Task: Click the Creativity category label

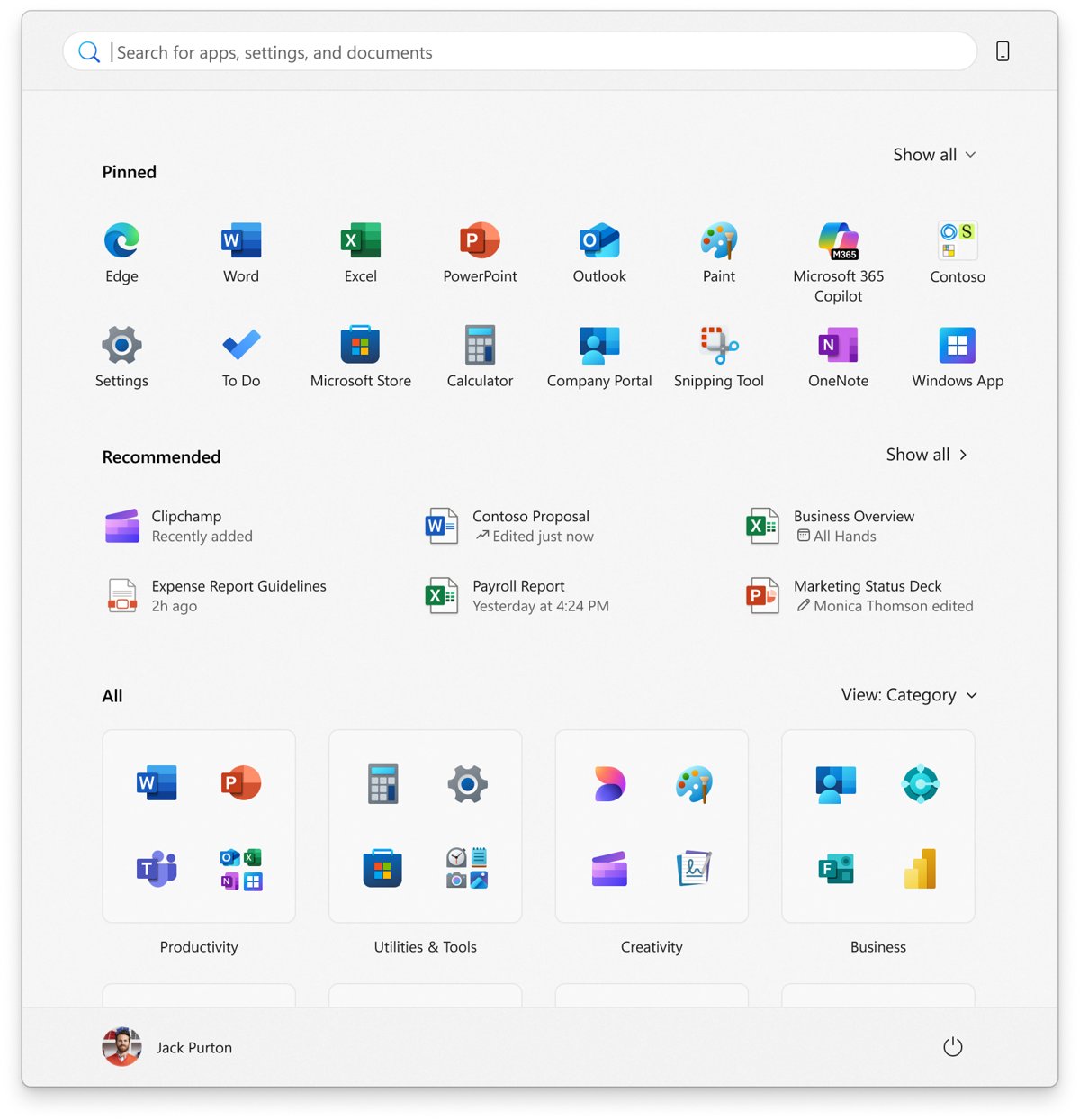Action: coord(652,947)
